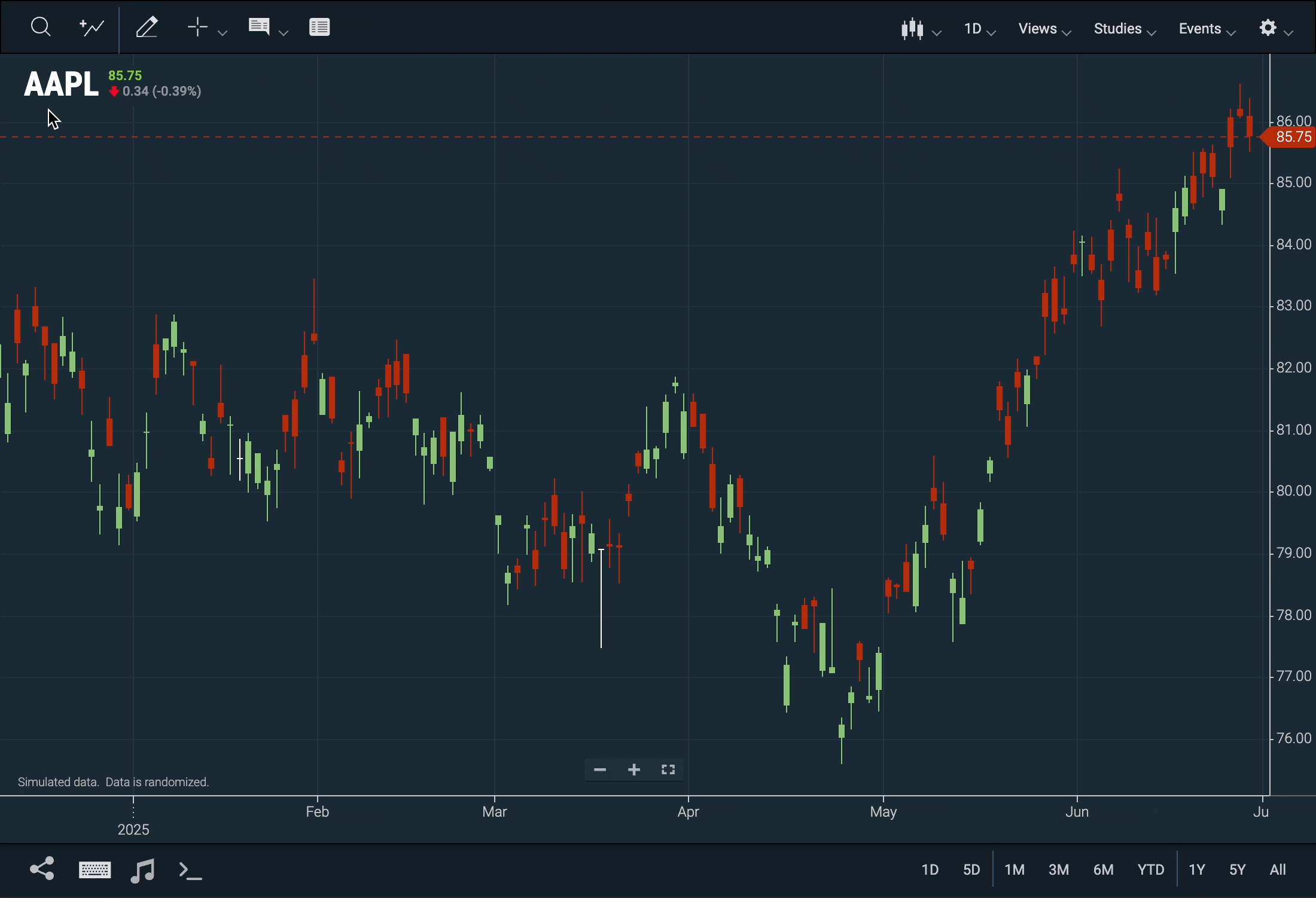Open the symbol search magnifier

pos(40,28)
